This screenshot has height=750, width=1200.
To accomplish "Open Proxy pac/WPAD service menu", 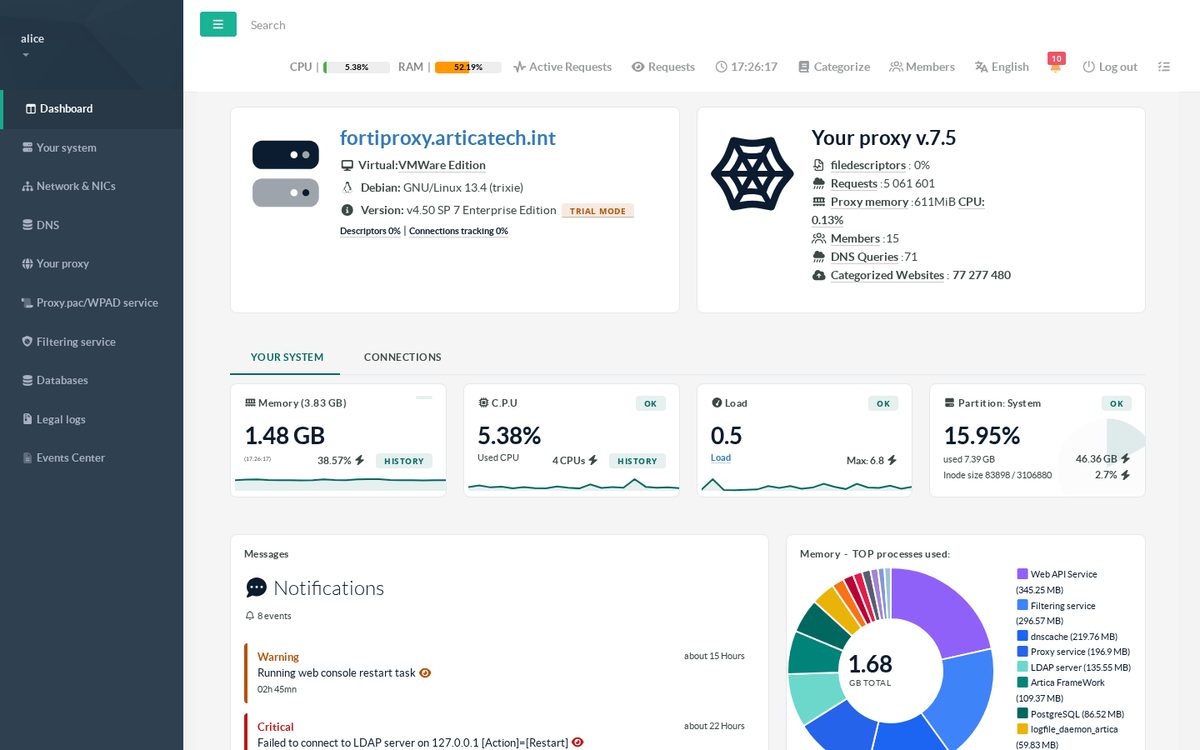I will [92, 303].
